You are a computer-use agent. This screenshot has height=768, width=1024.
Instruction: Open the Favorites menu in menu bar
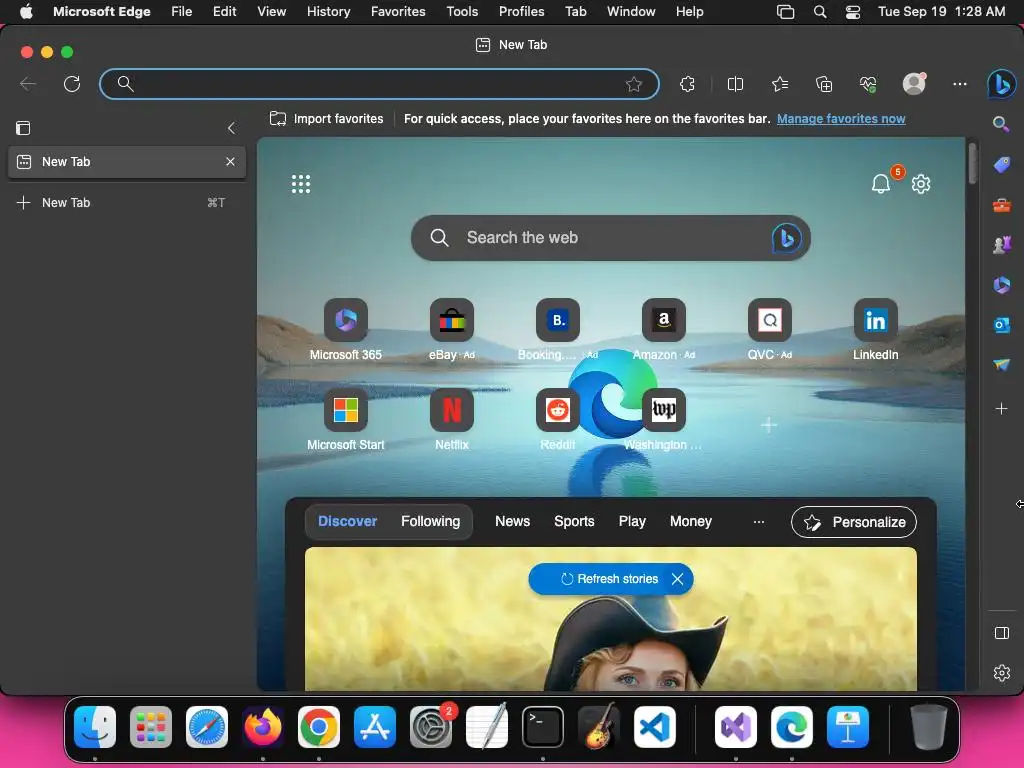(x=398, y=11)
